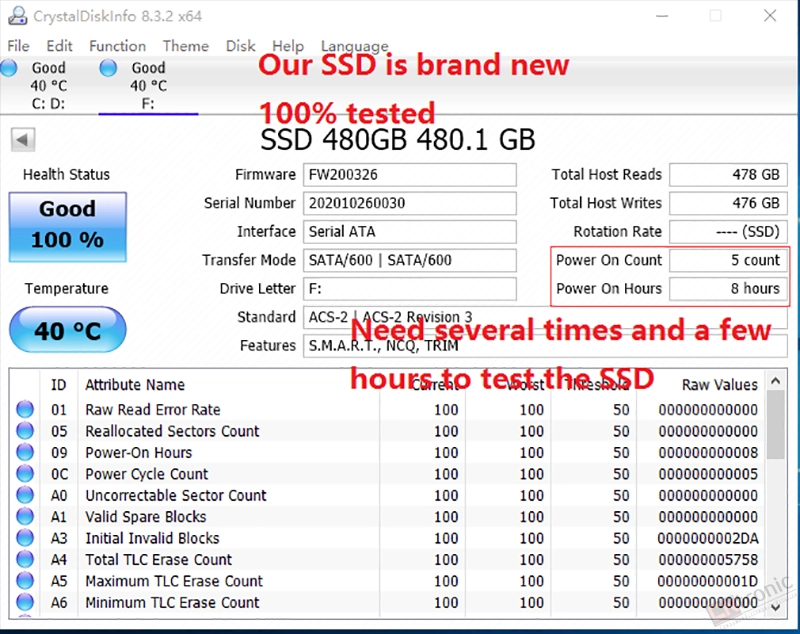This screenshot has height=634, width=800.
Task: Click raw value 000000000005
Action: (x=708, y=474)
